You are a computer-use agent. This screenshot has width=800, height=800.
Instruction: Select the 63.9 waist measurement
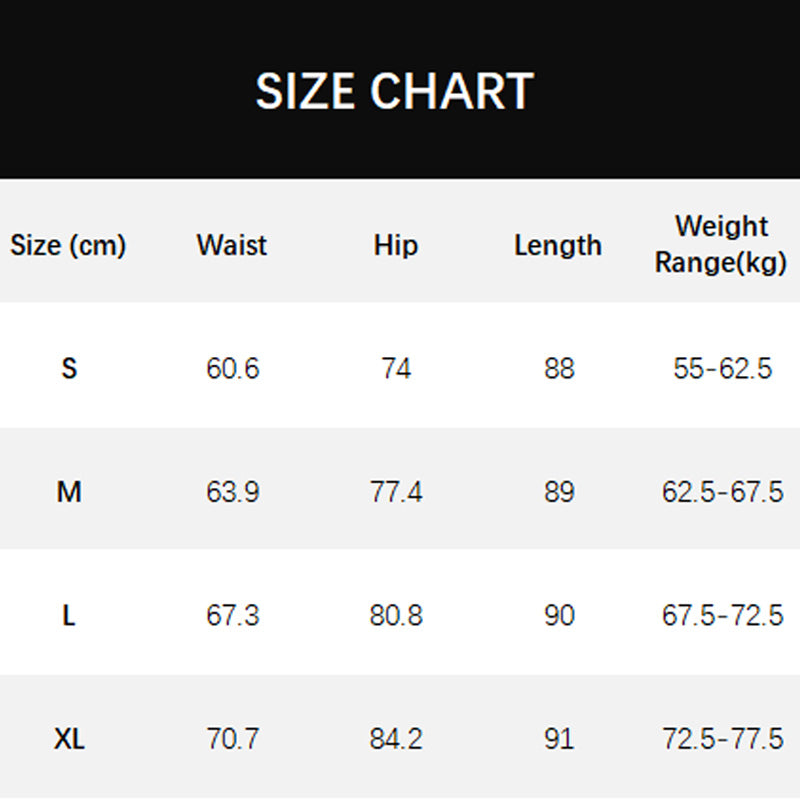[233, 492]
